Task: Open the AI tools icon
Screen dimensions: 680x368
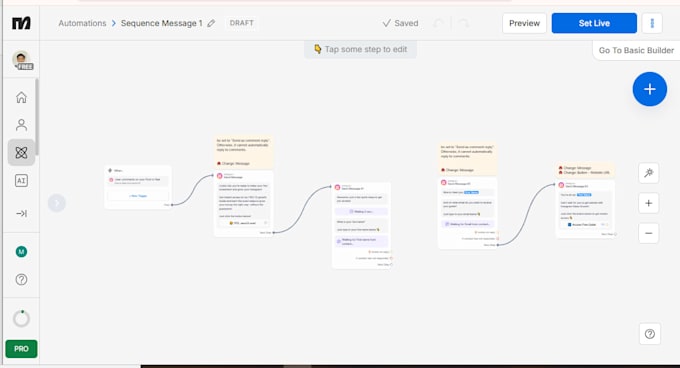Action: (21, 180)
